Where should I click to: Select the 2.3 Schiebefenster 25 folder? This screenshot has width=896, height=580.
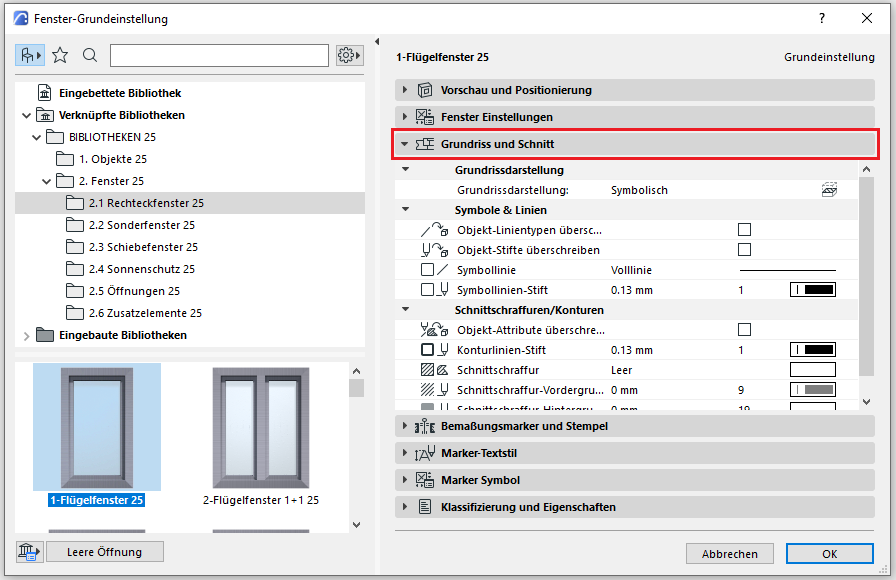tap(143, 247)
